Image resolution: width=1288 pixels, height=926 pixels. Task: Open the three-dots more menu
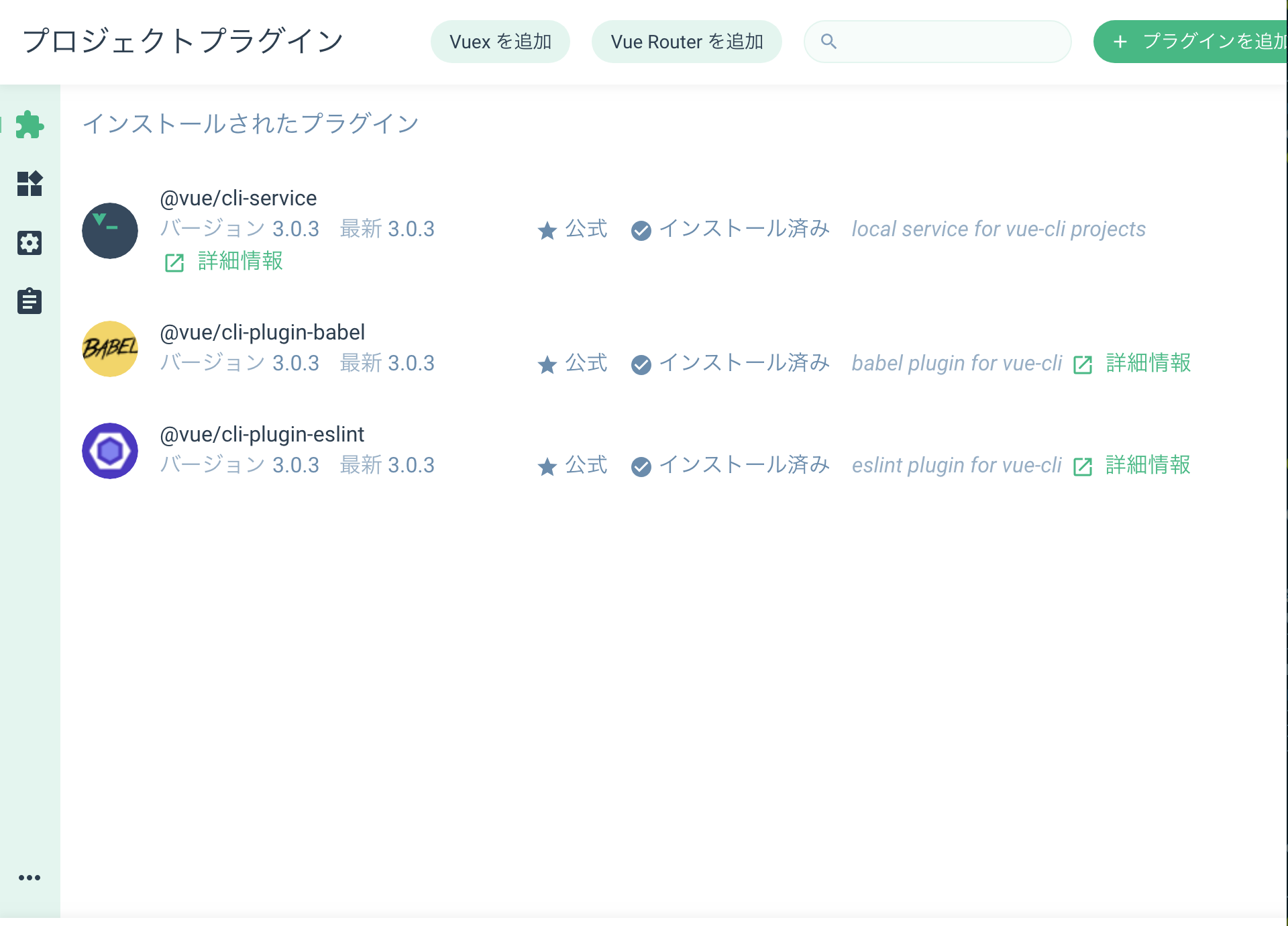point(30,878)
